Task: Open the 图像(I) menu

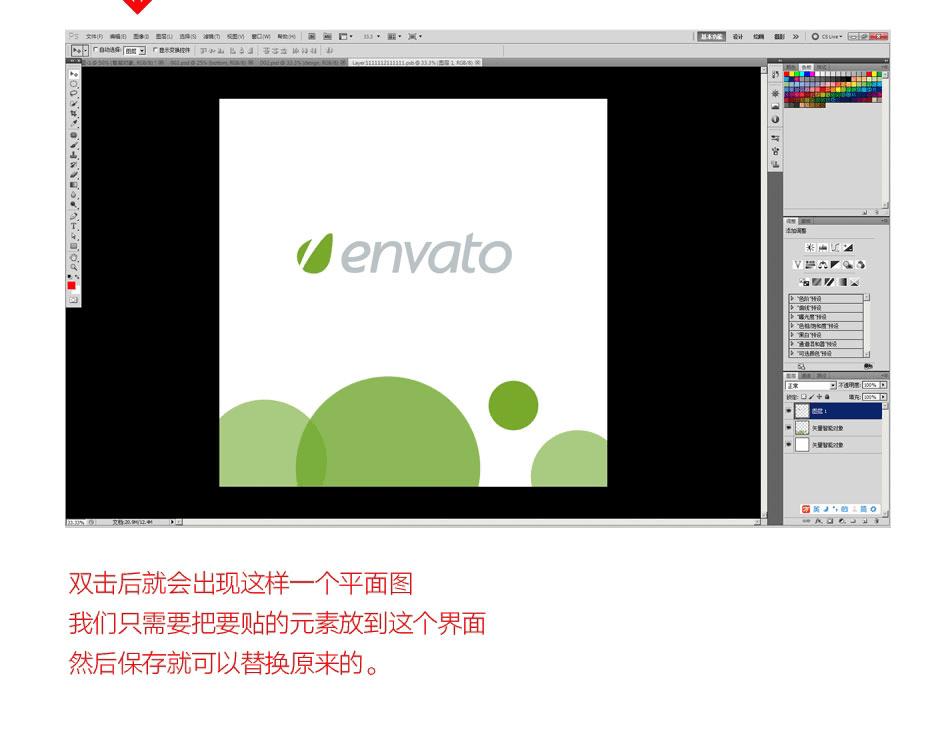Action: tap(141, 36)
